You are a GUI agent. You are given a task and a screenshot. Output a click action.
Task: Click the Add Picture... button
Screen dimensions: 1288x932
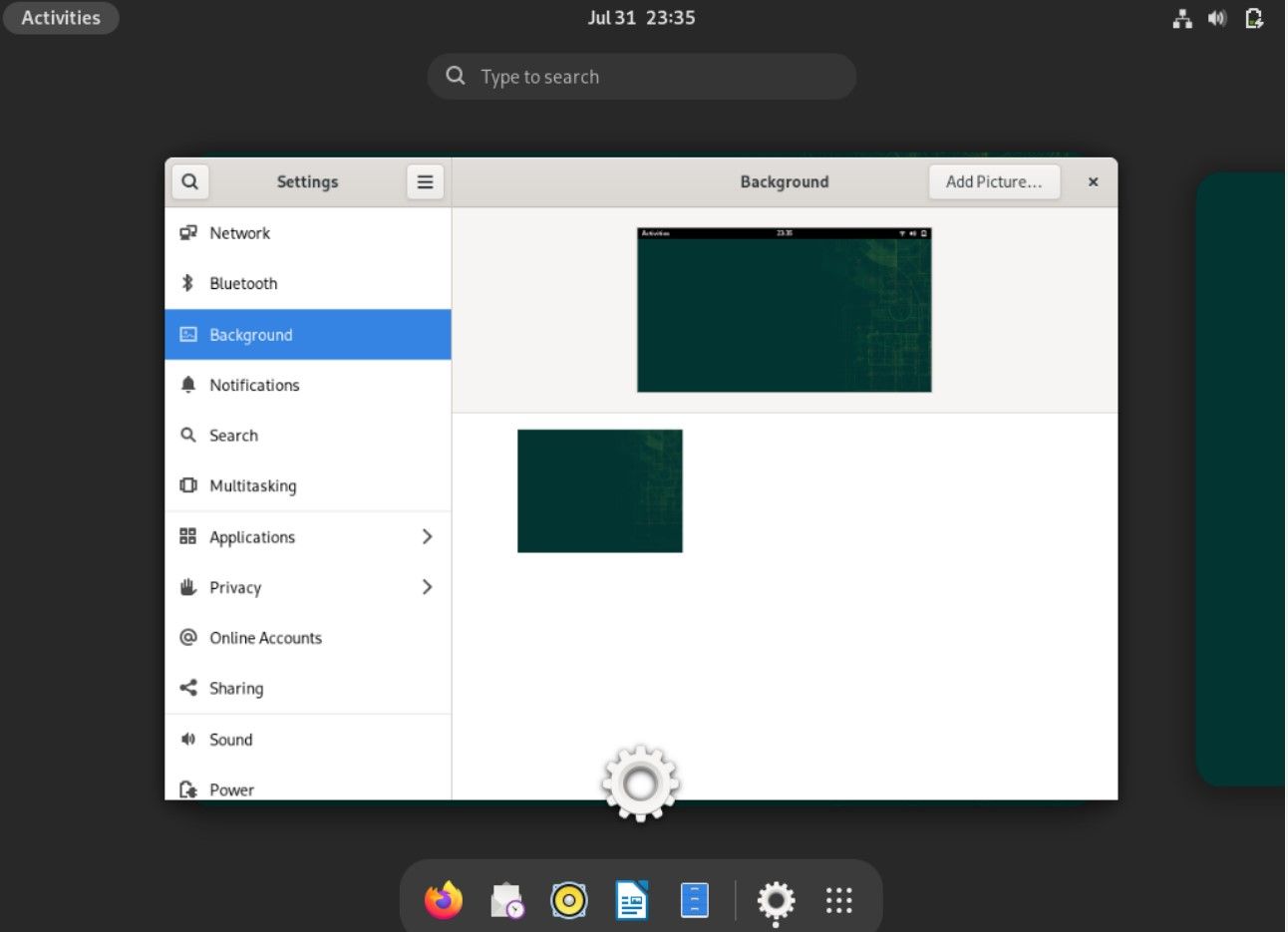[994, 181]
